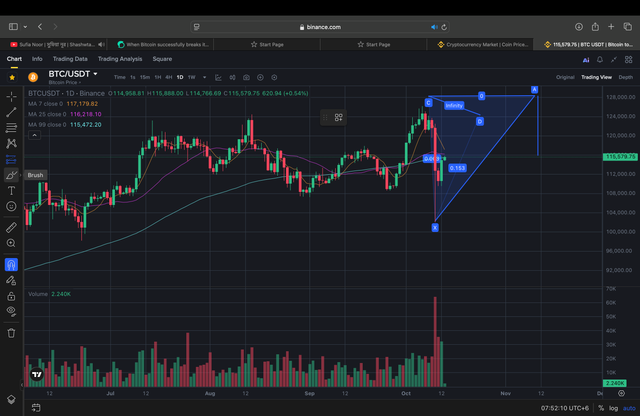Click the binance.com address bar
This screenshot has width=640, height=416.
tap(320, 27)
